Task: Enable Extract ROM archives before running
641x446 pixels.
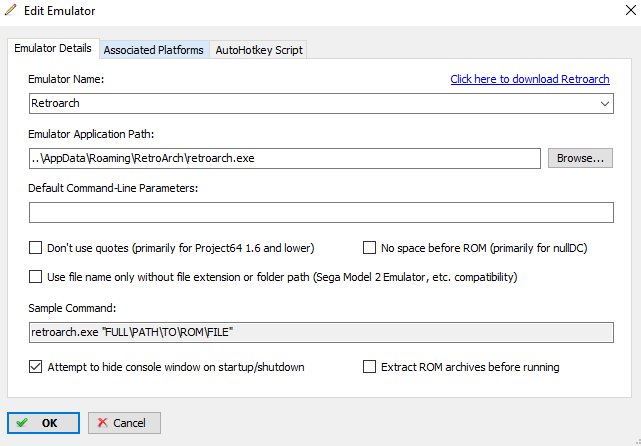Action: (371, 367)
